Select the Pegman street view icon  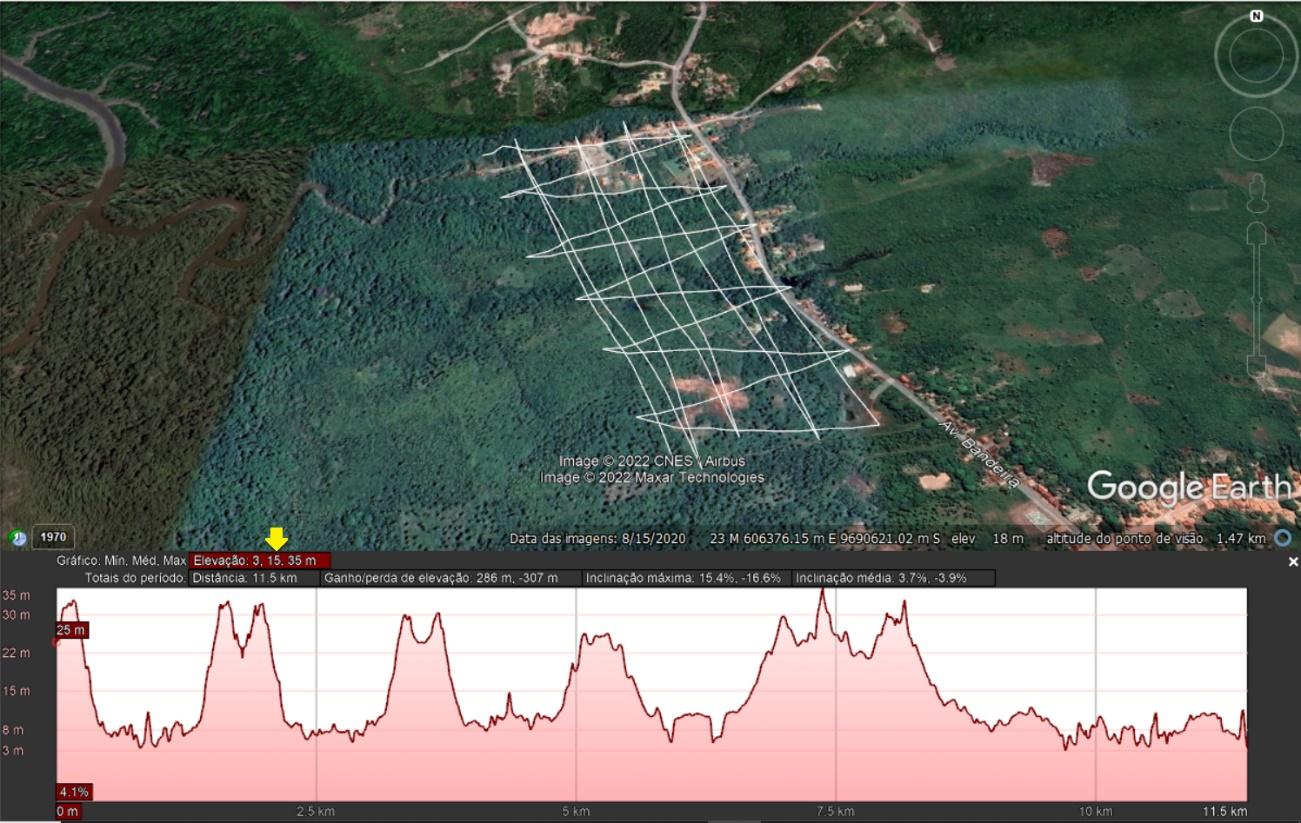tap(1257, 192)
